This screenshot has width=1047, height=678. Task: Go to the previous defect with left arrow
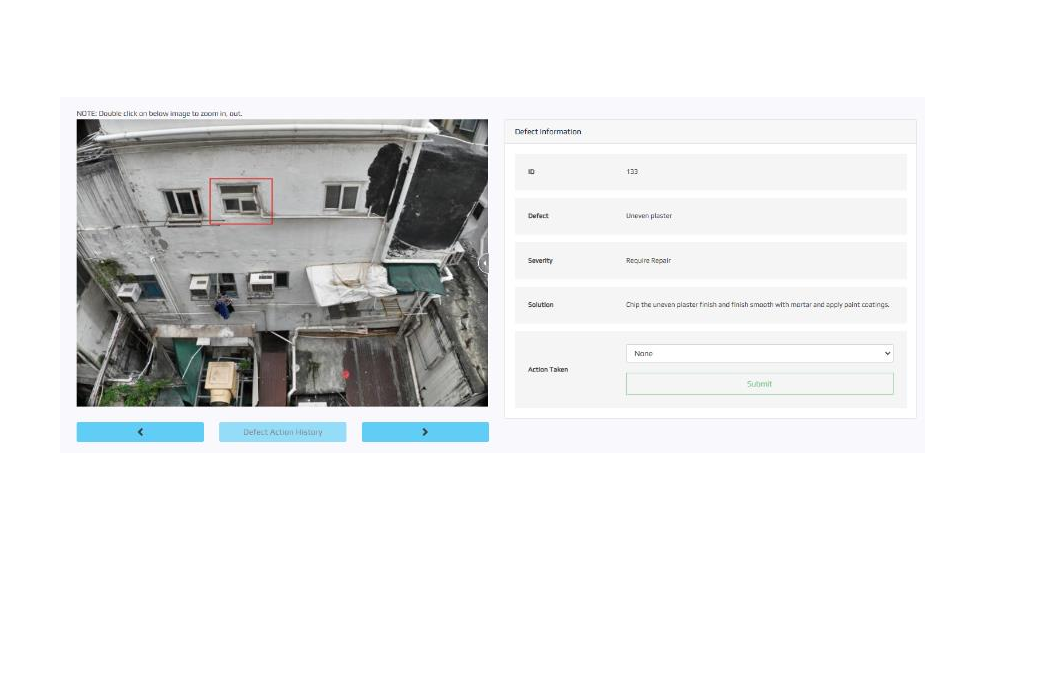click(140, 432)
